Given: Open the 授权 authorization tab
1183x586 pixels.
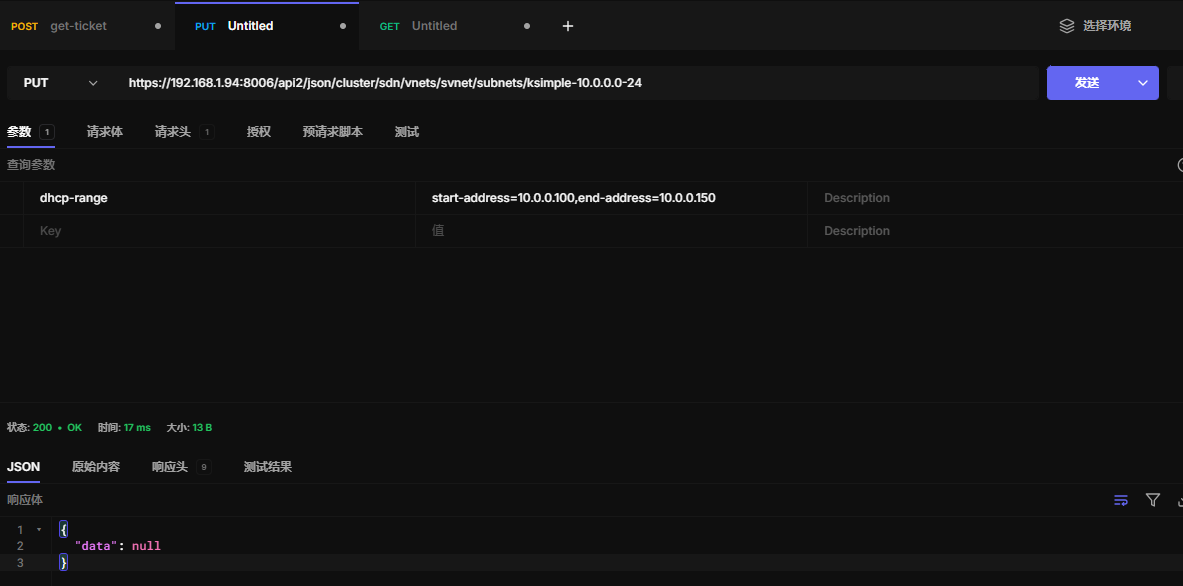Looking at the screenshot, I should point(259,132).
